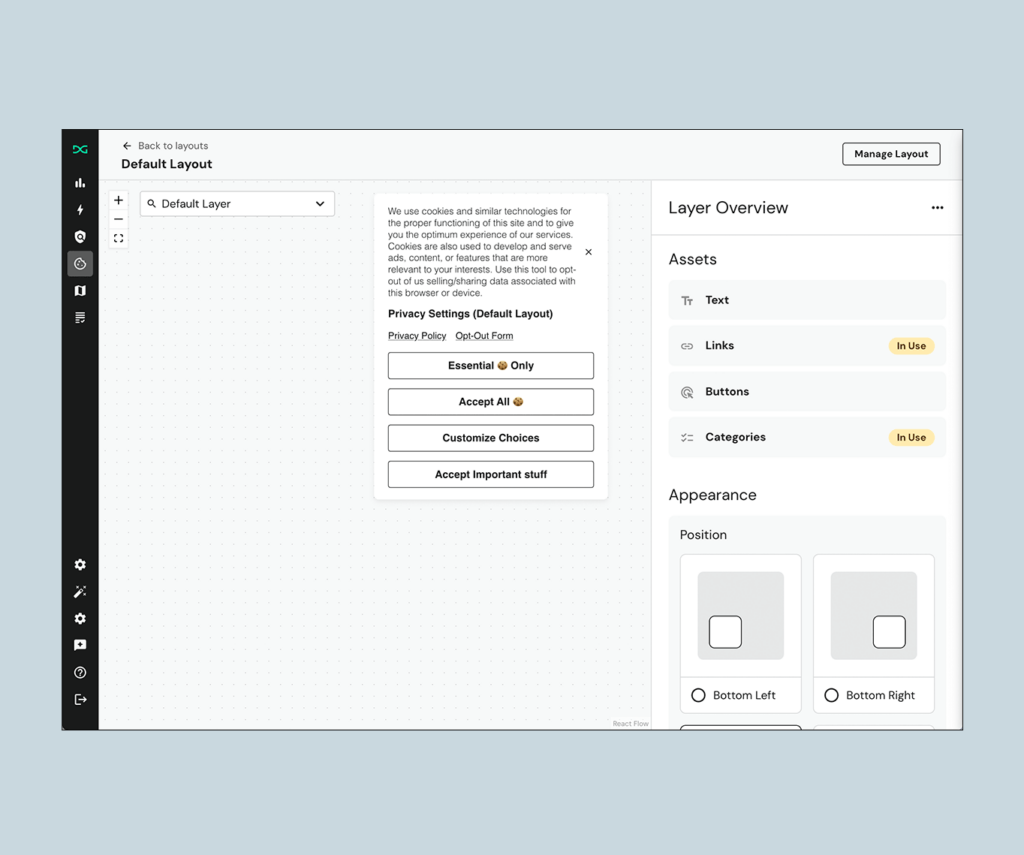Click the Manage Layout button
The image size is (1024, 855).
pyautogui.click(x=890, y=153)
